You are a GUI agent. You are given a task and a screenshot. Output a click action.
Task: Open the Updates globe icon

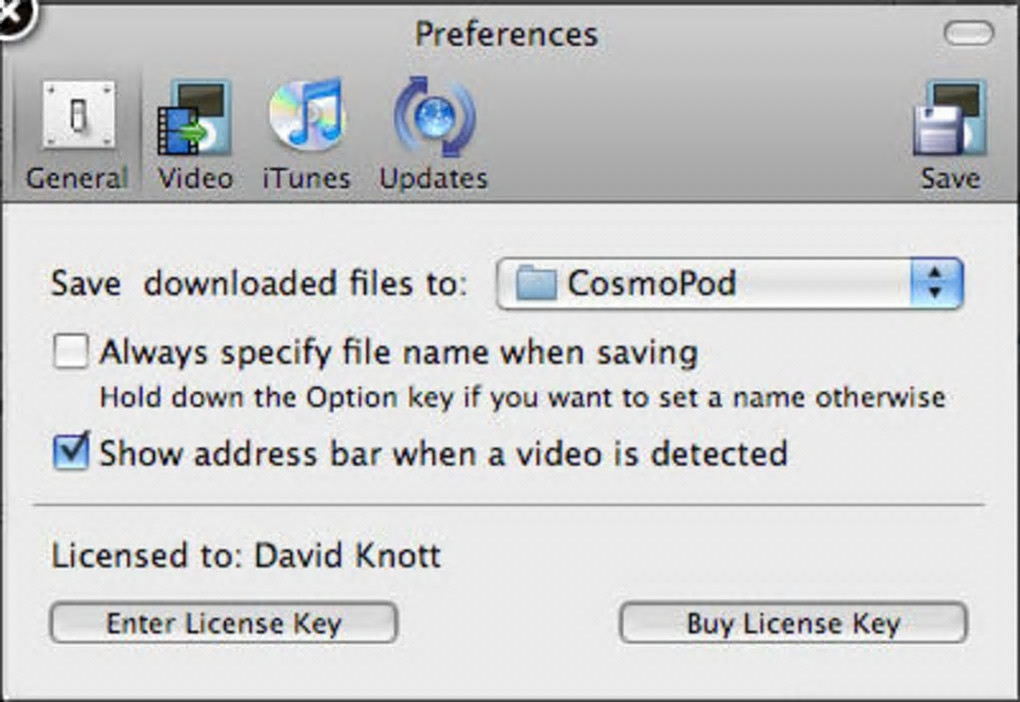point(434,116)
